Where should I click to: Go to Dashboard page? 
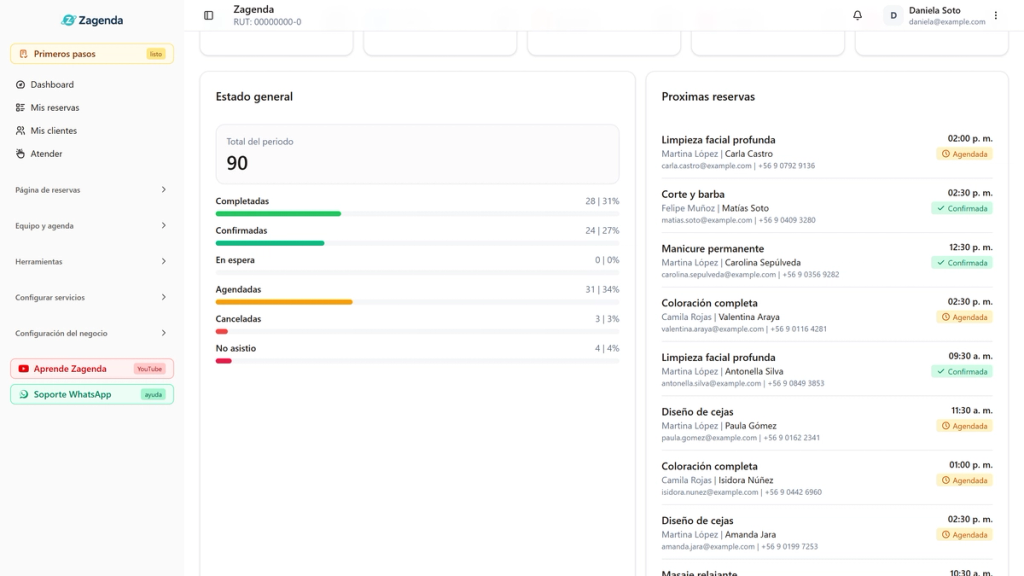(91, 84)
